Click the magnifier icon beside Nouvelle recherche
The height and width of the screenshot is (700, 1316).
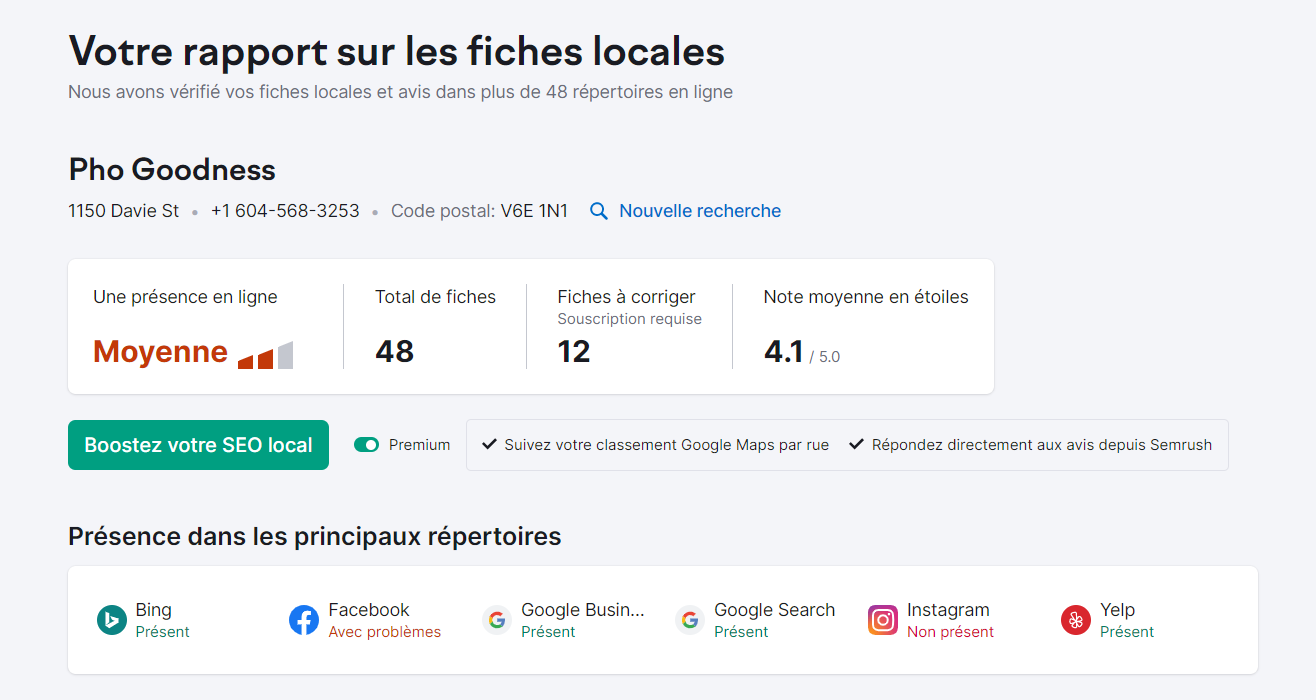[599, 211]
